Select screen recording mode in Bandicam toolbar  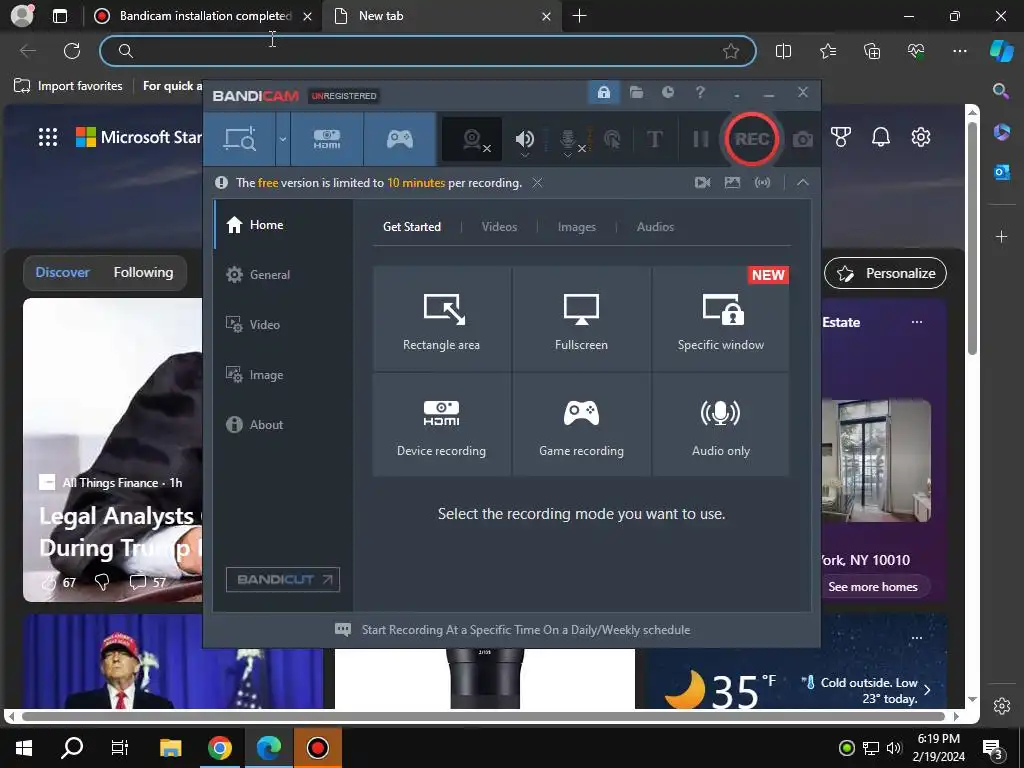(240, 139)
